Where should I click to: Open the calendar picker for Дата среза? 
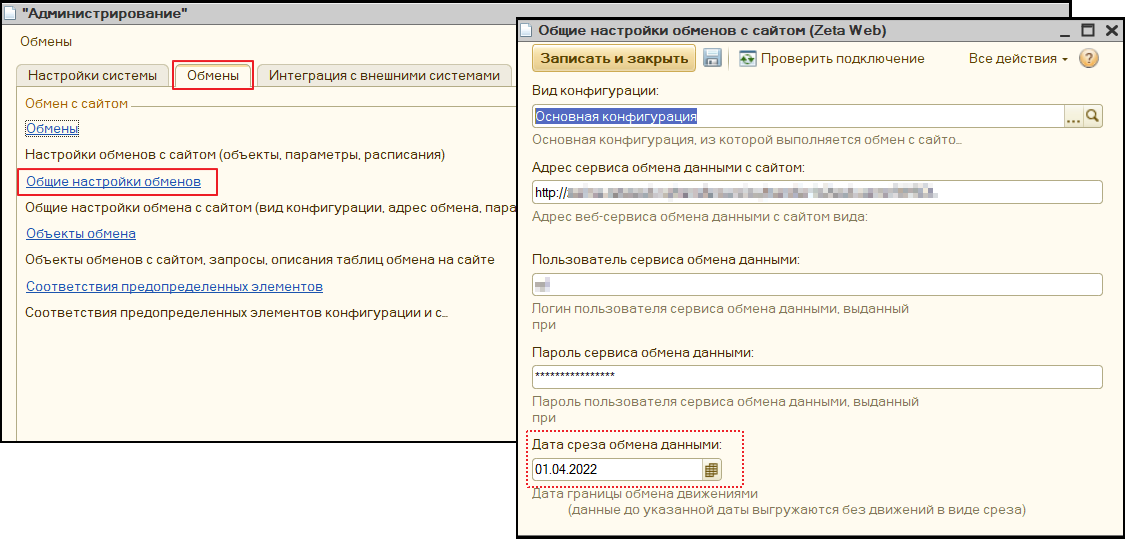click(x=712, y=470)
